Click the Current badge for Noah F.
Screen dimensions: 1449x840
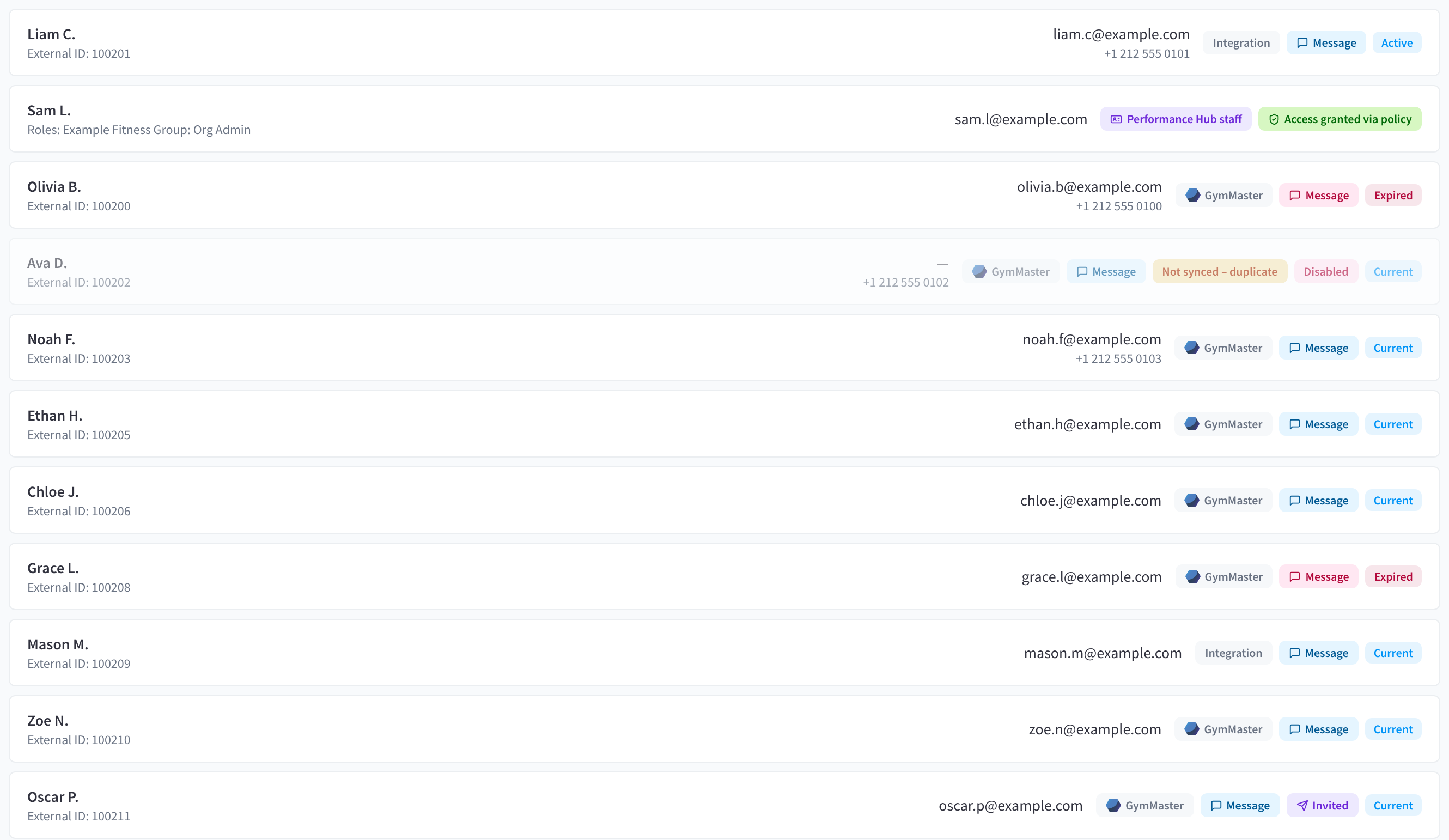click(x=1393, y=348)
